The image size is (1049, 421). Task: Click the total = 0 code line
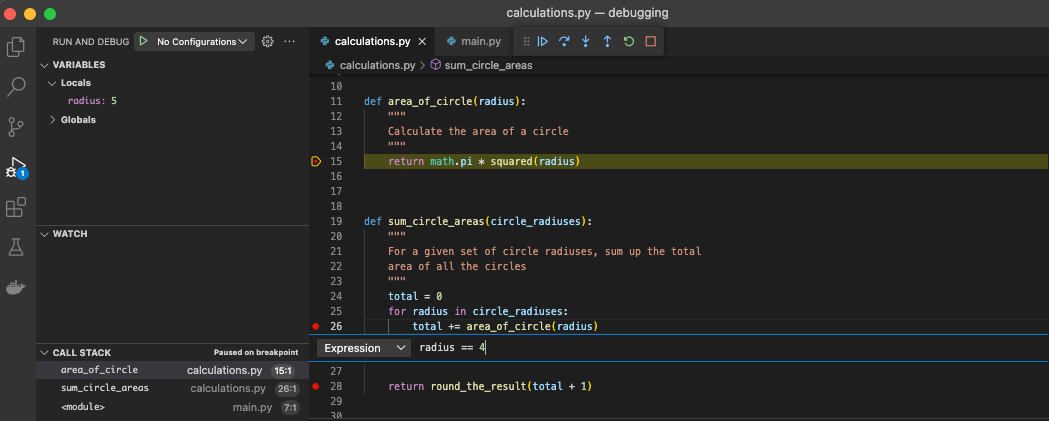415,297
